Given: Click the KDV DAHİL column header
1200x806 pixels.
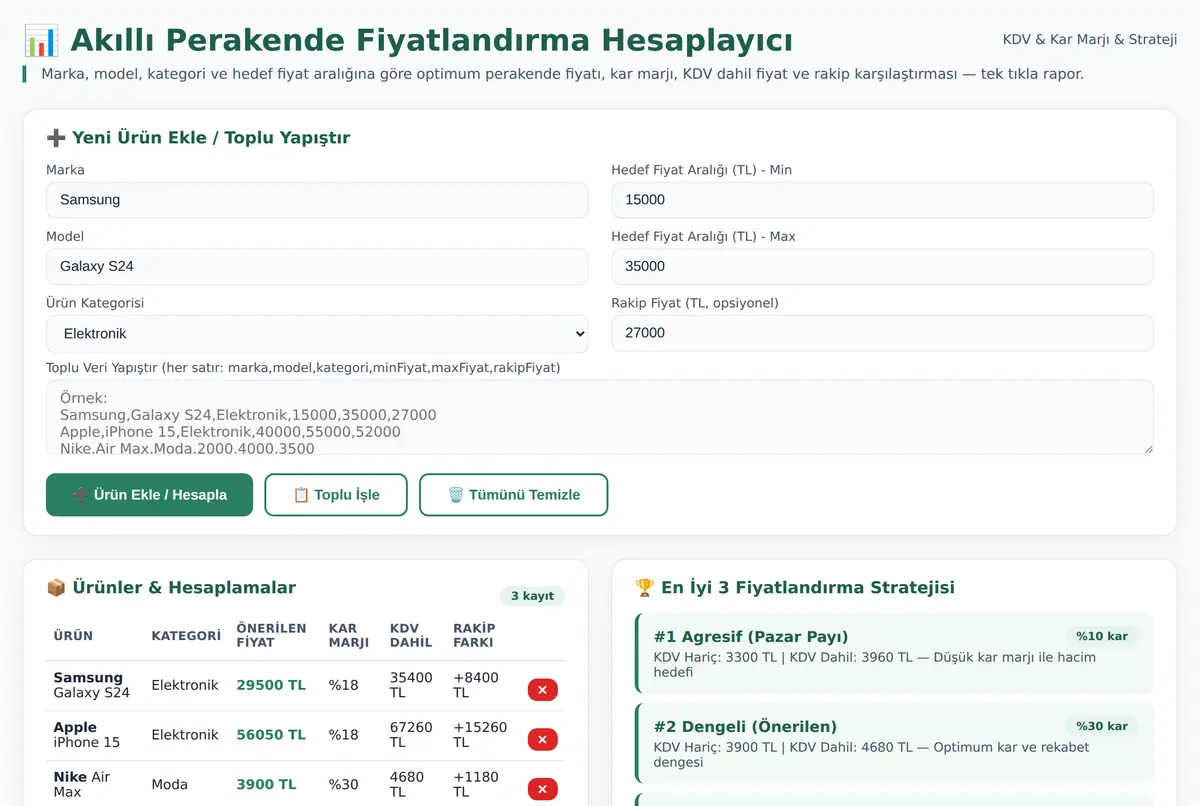Looking at the screenshot, I should (411, 635).
